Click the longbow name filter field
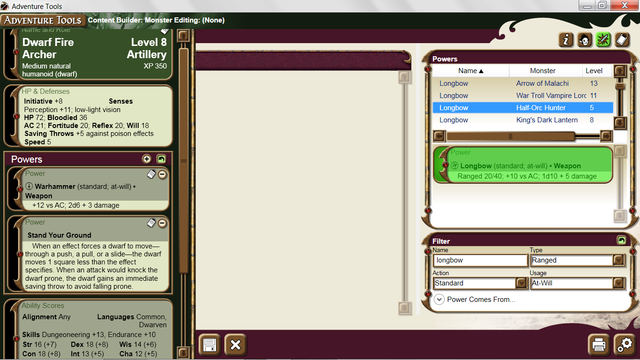The width and height of the screenshot is (640, 360). point(480,260)
